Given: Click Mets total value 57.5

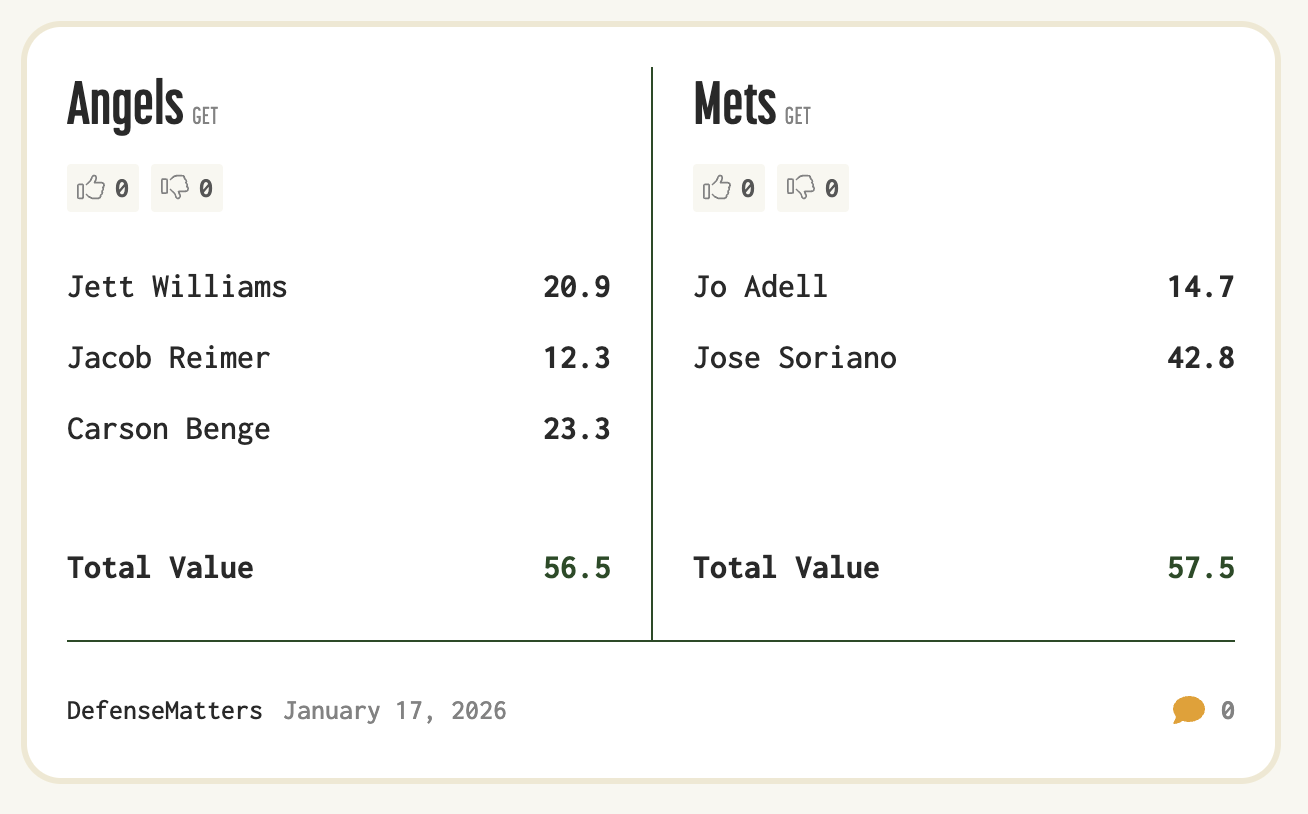Looking at the screenshot, I should pos(1200,568).
